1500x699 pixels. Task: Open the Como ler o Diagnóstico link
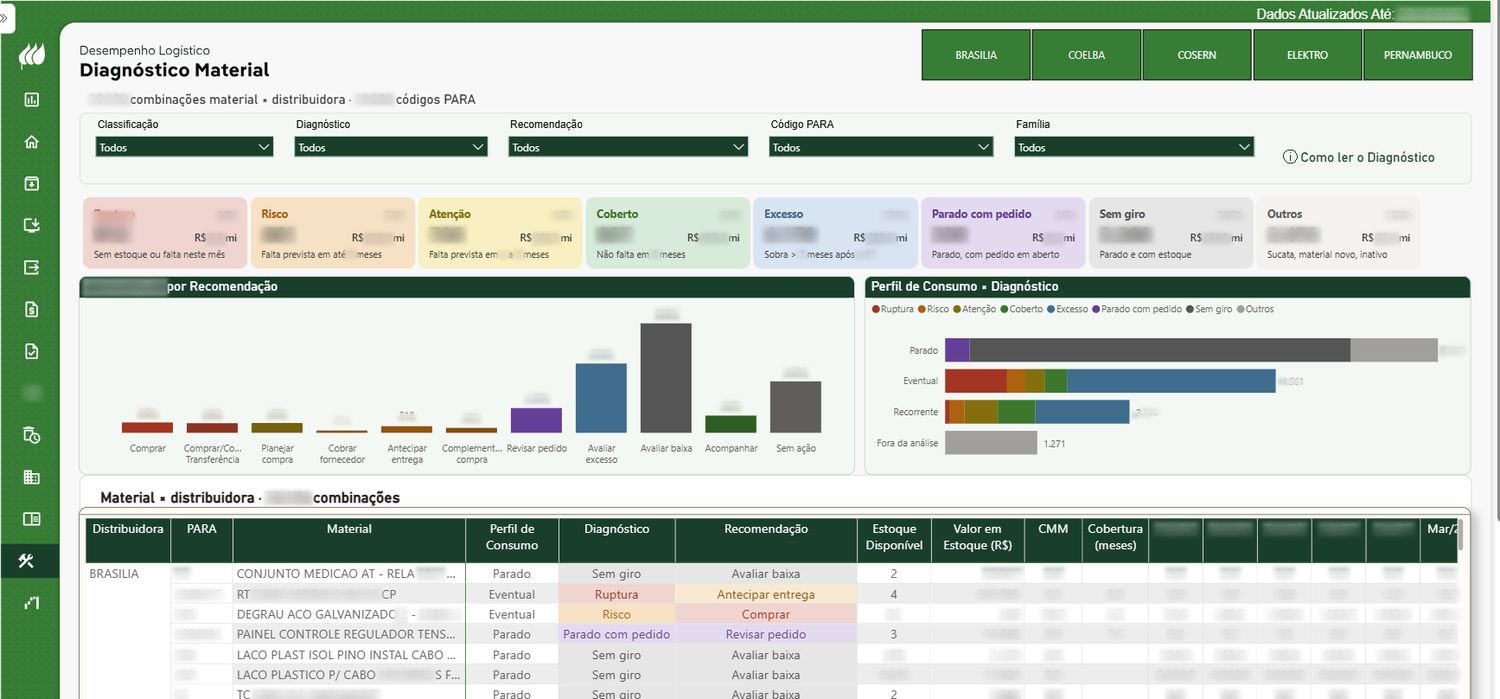(x=1359, y=157)
